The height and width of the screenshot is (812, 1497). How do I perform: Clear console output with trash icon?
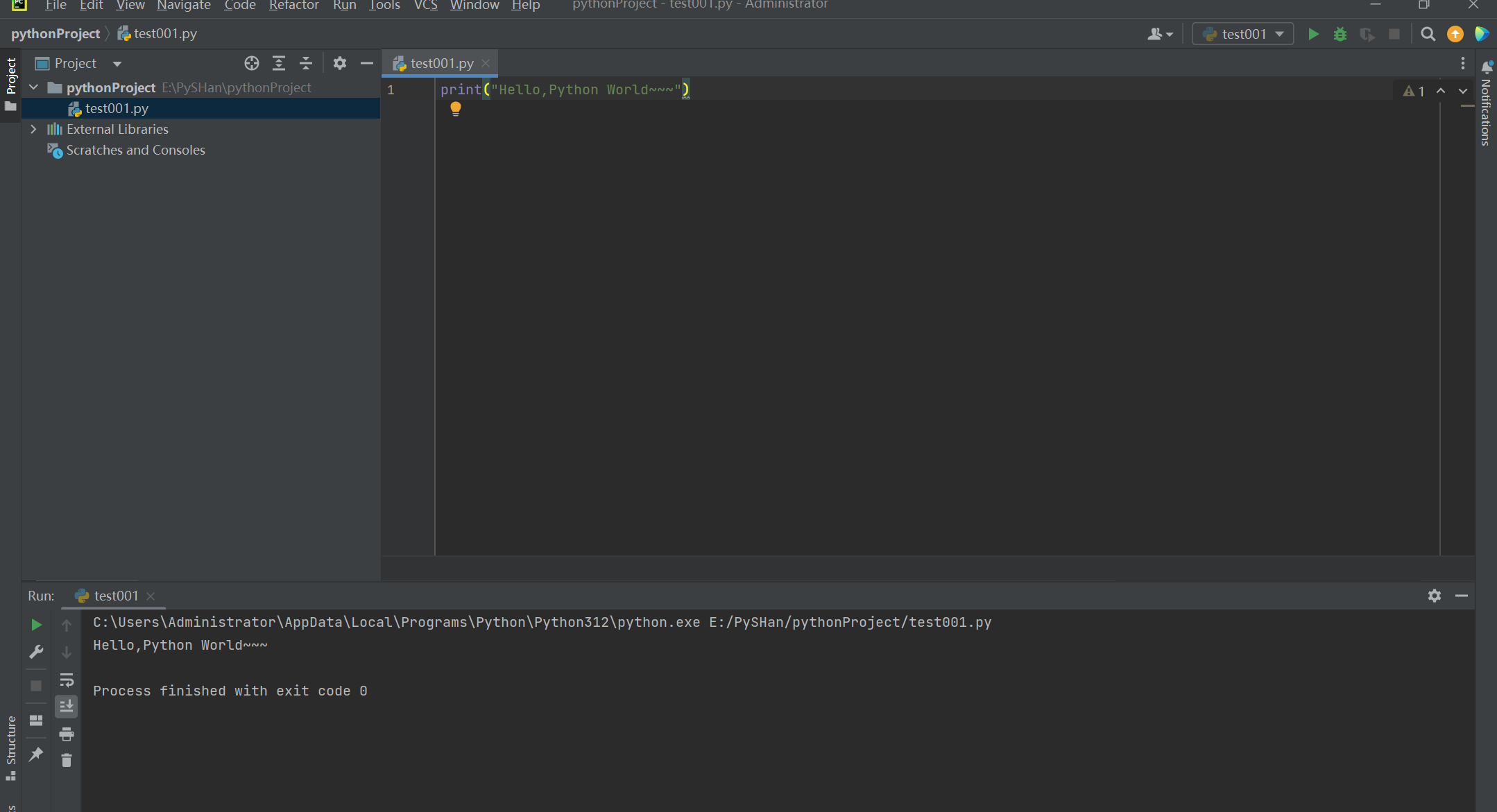click(66, 761)
